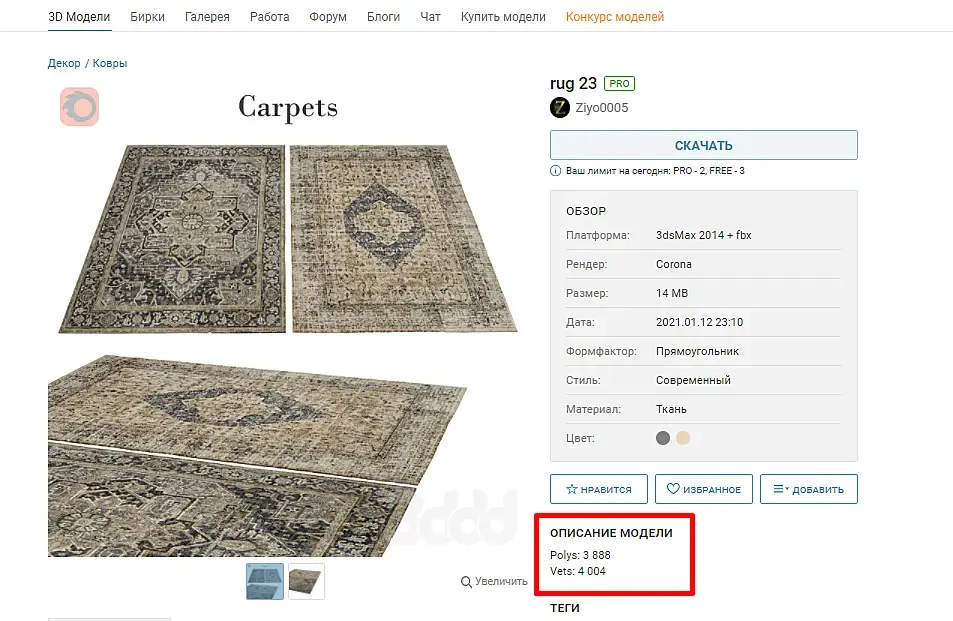Click the Ziyo0005 author avatar

pyautogui.click(x=560, y=108)
